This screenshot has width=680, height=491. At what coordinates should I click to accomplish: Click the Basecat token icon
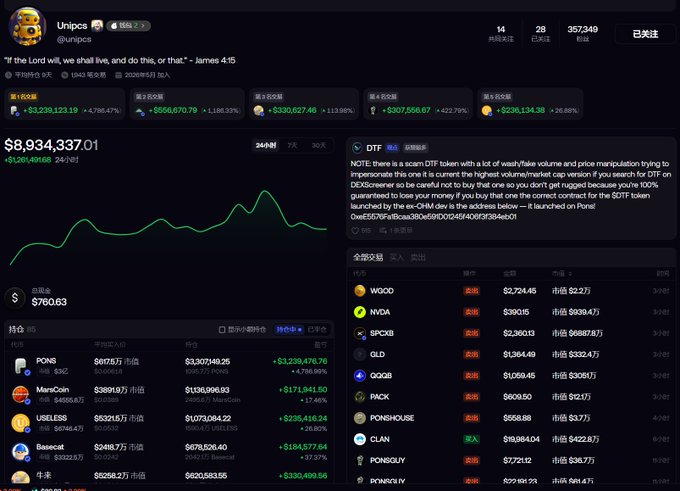(21, 452)
